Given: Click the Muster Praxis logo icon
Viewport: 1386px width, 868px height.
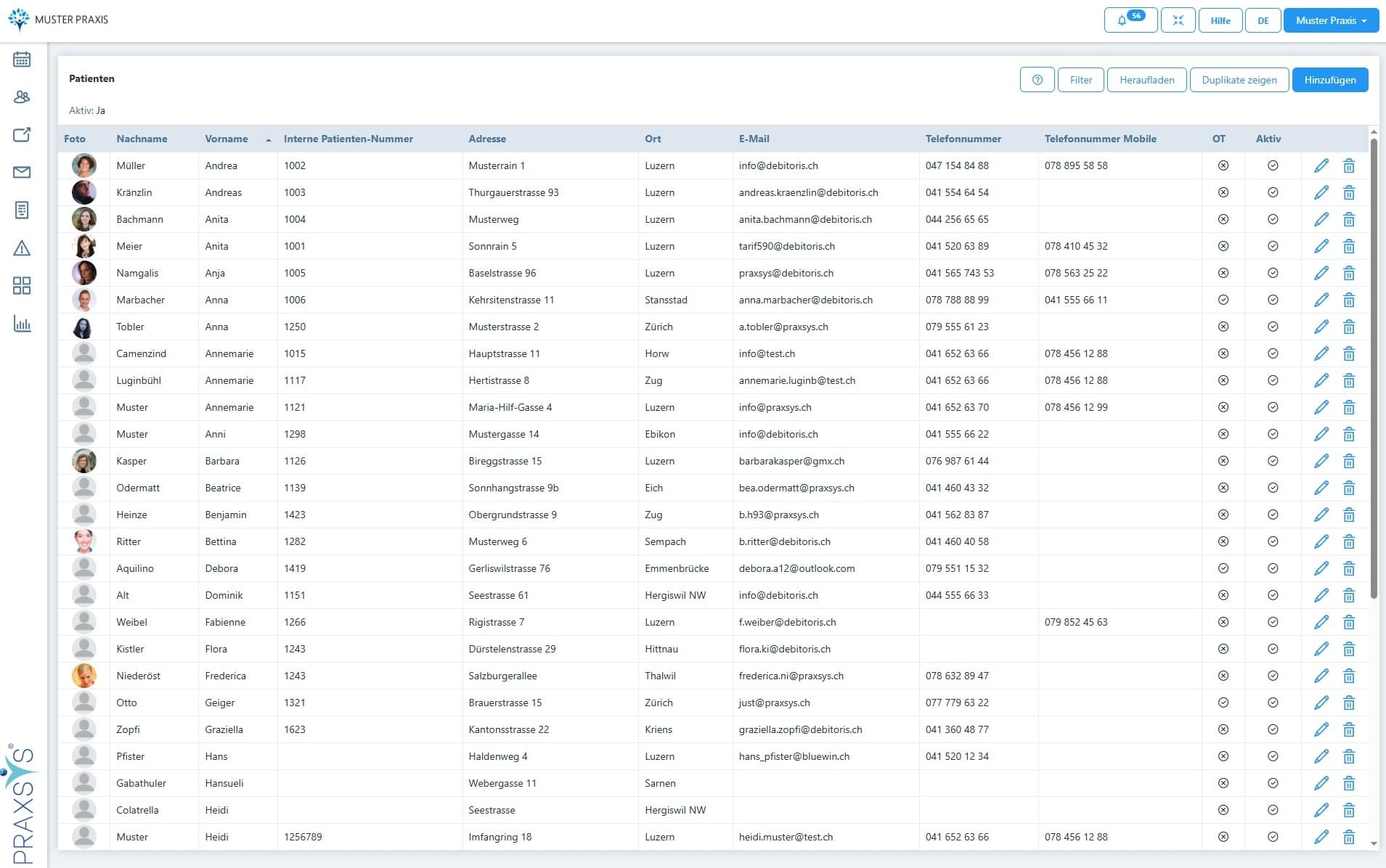Looking at the screenshot, I should (19, 20).
